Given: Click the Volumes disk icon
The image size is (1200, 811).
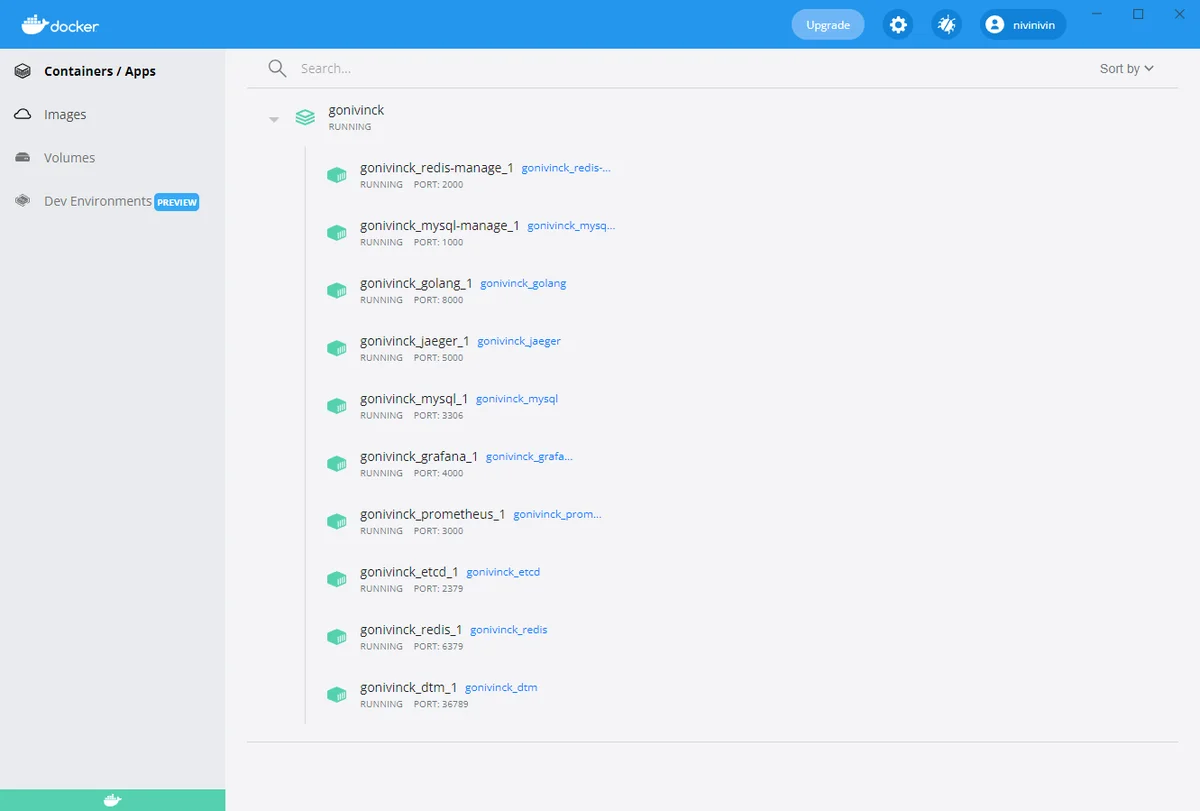Looking at the screenshot, I should 22,158.
